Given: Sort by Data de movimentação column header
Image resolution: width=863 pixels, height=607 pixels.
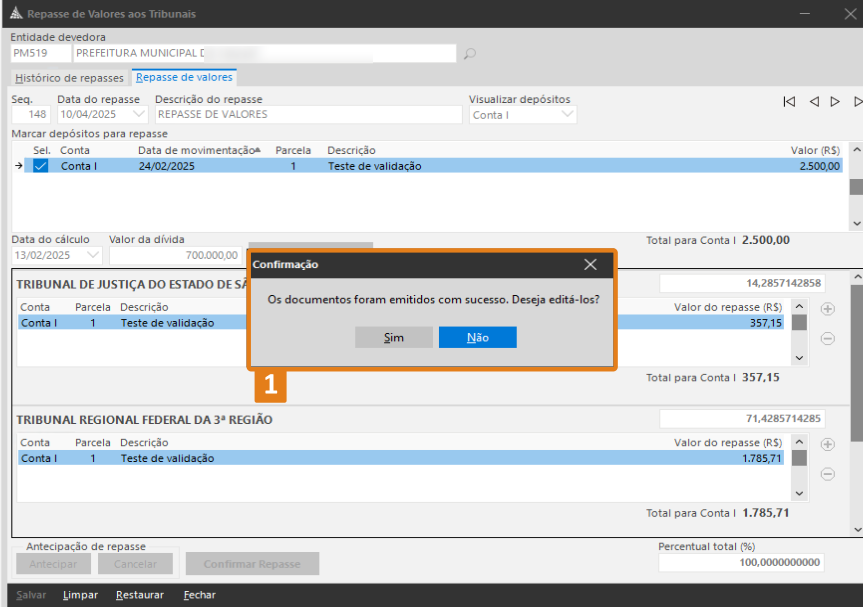Looking at the screenshot, I should pyautogui.click(x=199, y=150).
